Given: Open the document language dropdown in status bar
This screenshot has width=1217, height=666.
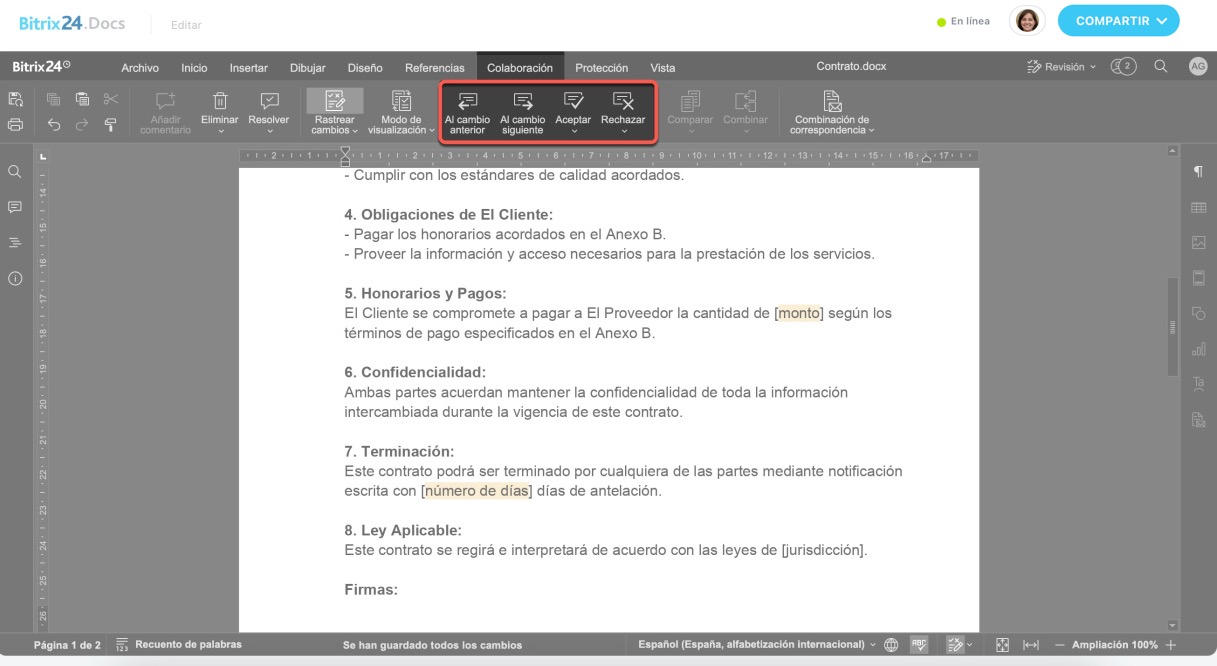Looking at the screenshot, I should 757,645.
